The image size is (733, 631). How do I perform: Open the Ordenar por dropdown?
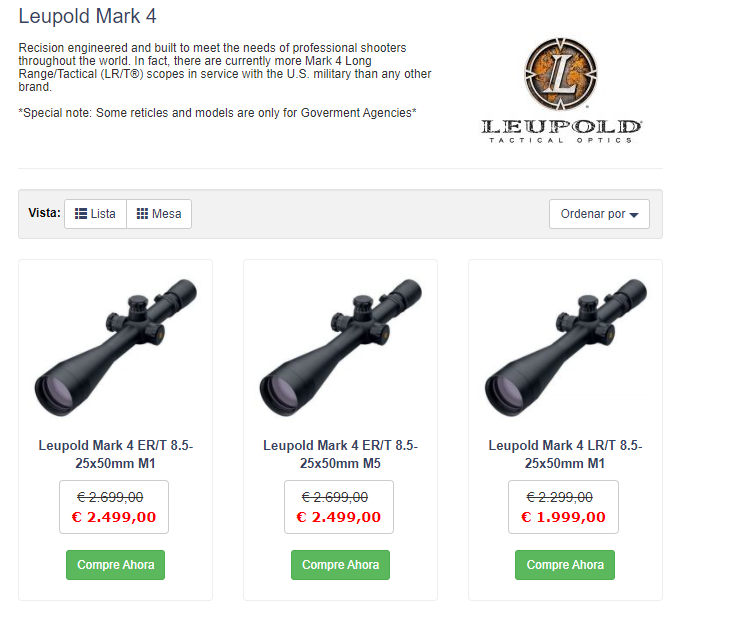pyautogui.click(x=599, y=214)
